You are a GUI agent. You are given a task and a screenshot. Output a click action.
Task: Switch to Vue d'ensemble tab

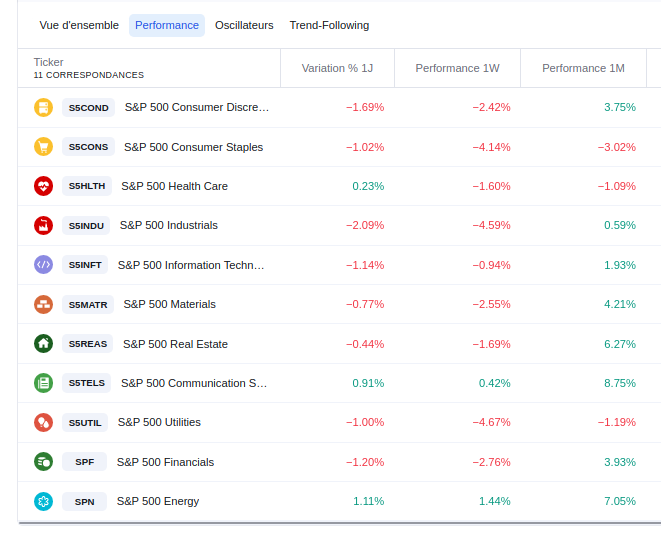pyautogui.click(x=79, y=25)
